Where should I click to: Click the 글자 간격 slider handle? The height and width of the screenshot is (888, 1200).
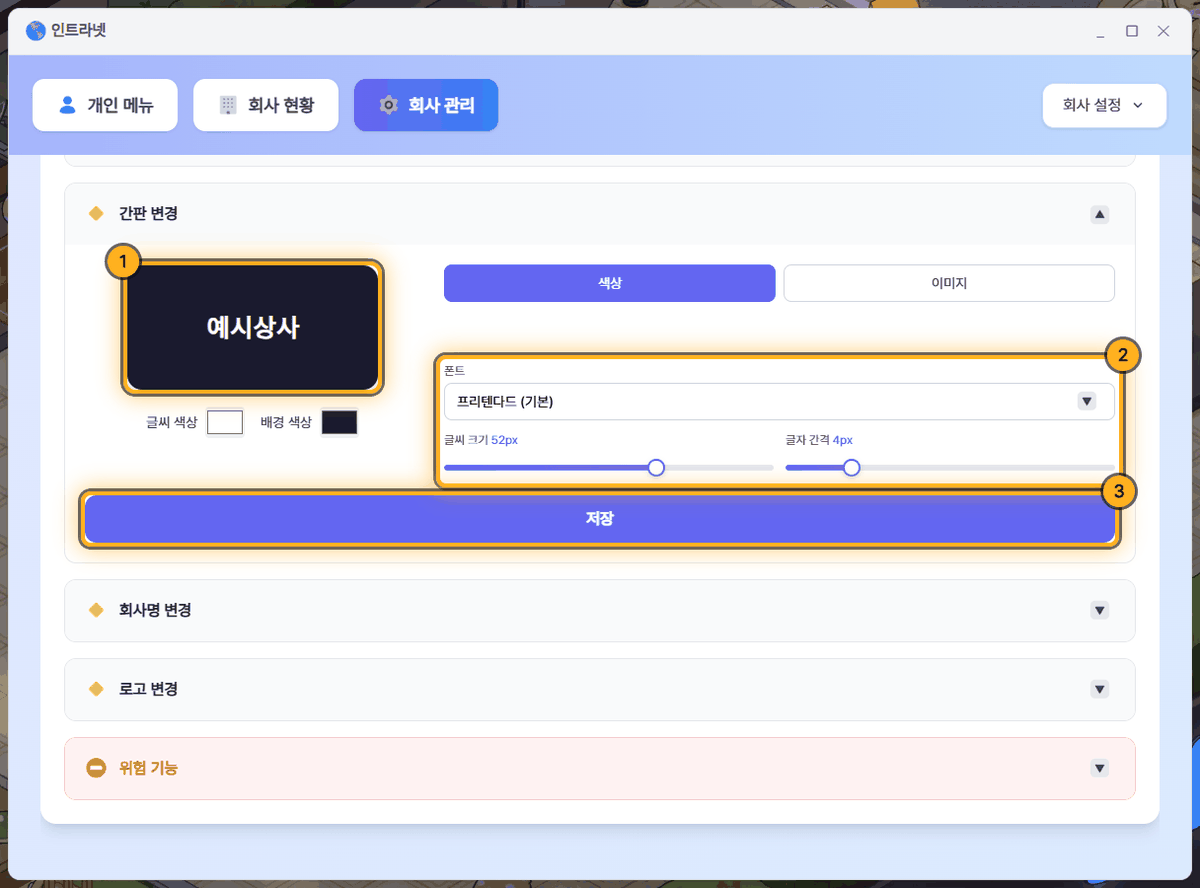tap(851, 467)
